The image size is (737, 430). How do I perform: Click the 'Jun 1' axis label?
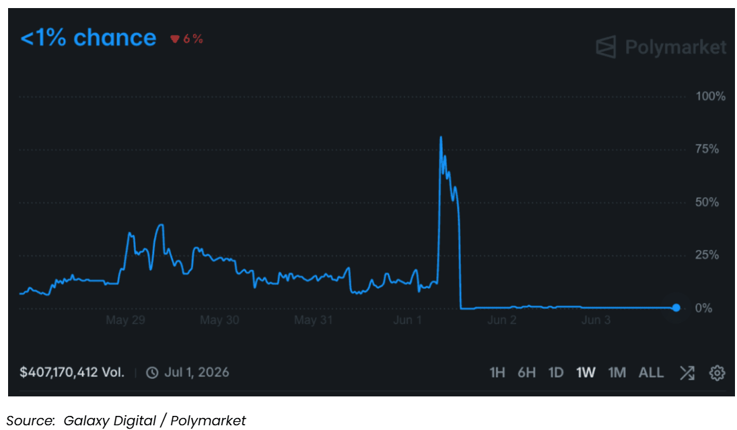(408, 320)
